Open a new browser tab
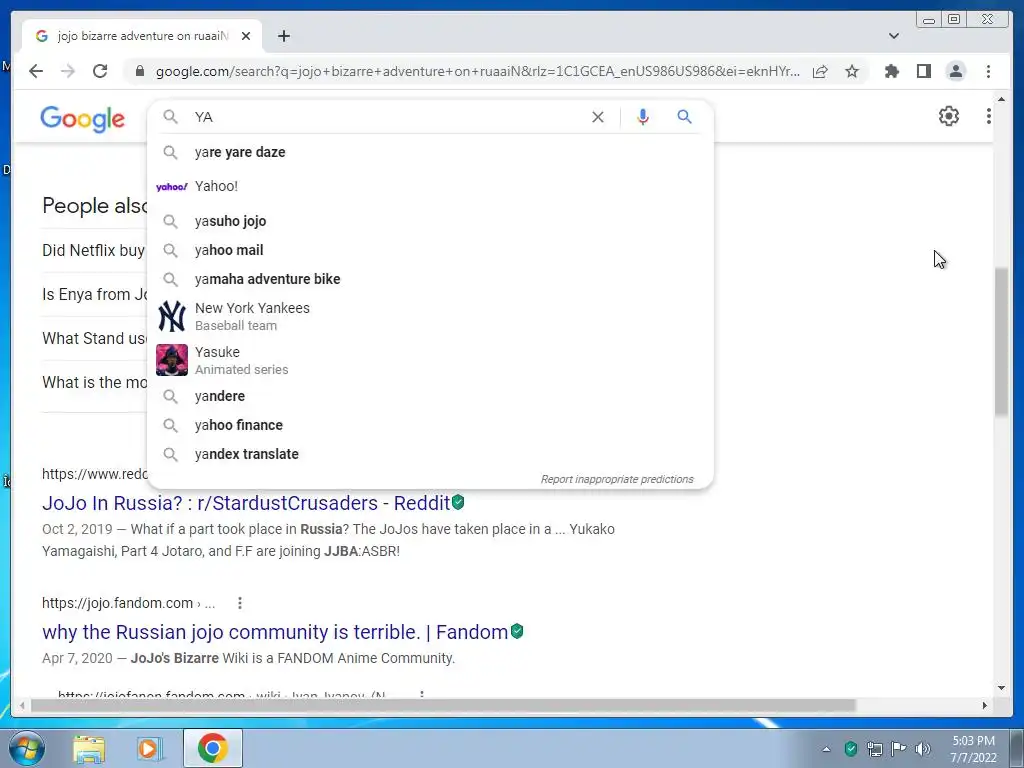 283,36
